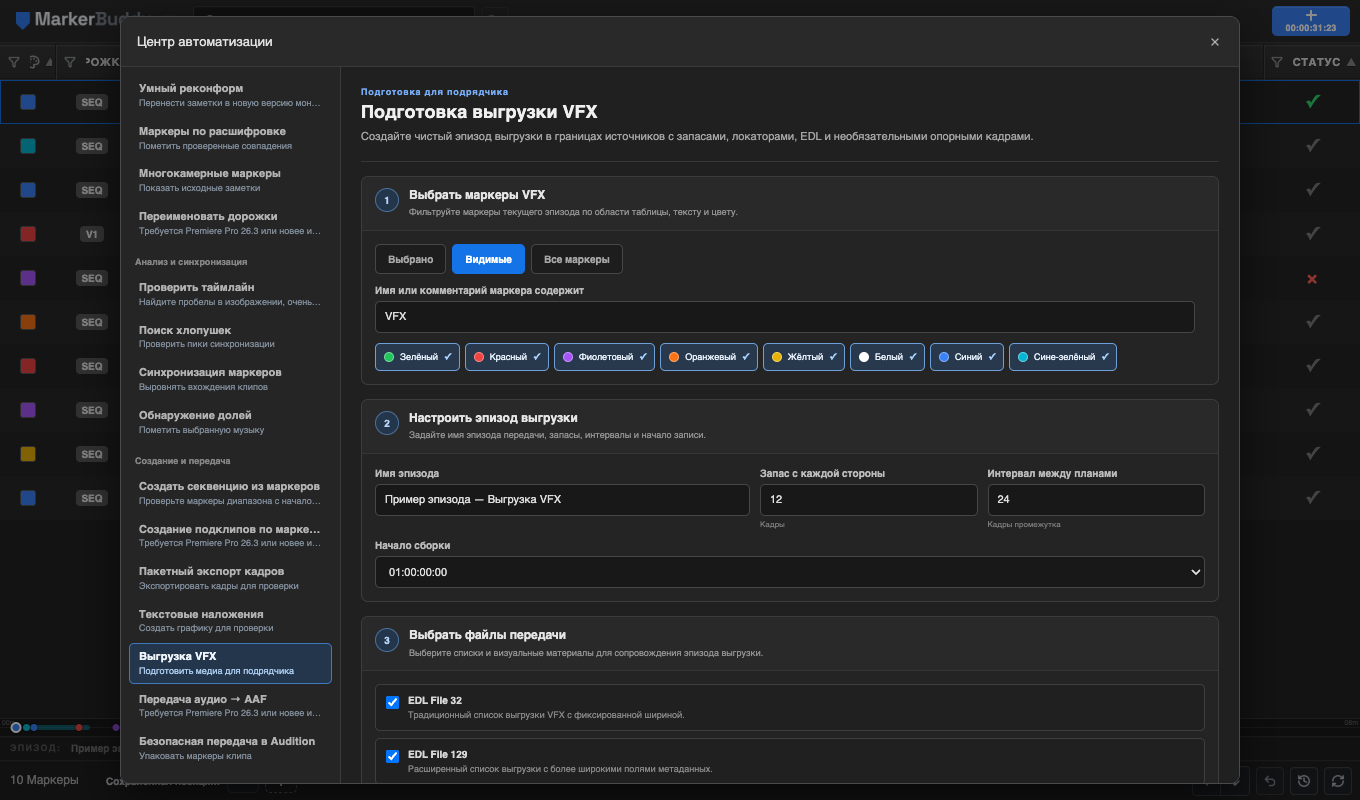Toggle the Зелёный color filter chip
This screenshot has height=800, width=1360.
click(x=417, y=357)
